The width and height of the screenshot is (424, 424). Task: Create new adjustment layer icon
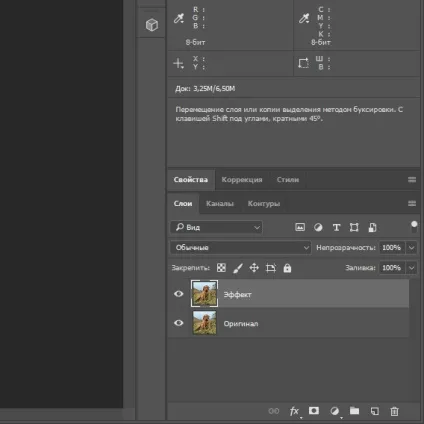coord(334,411)
